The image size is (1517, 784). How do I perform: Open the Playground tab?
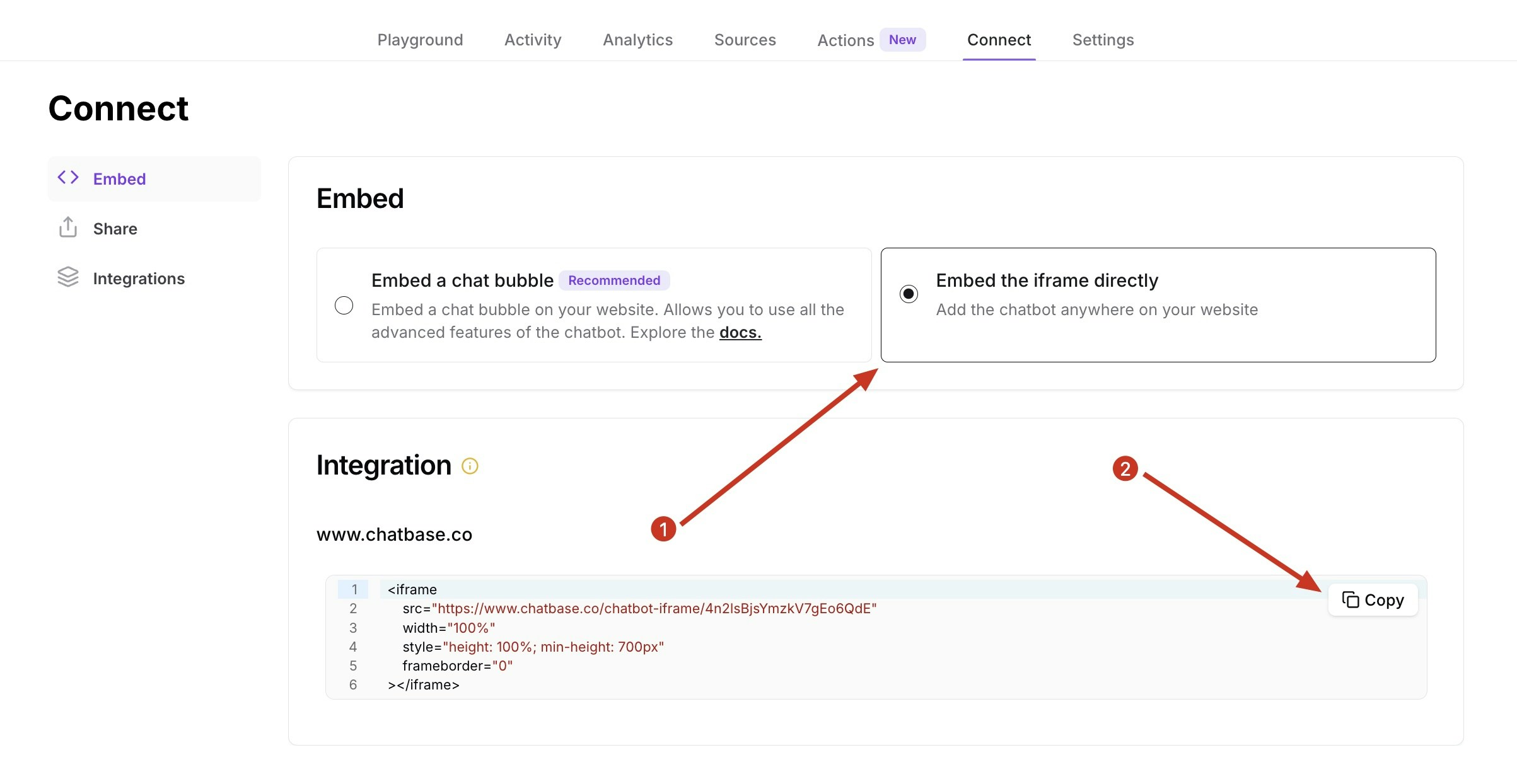420,40
